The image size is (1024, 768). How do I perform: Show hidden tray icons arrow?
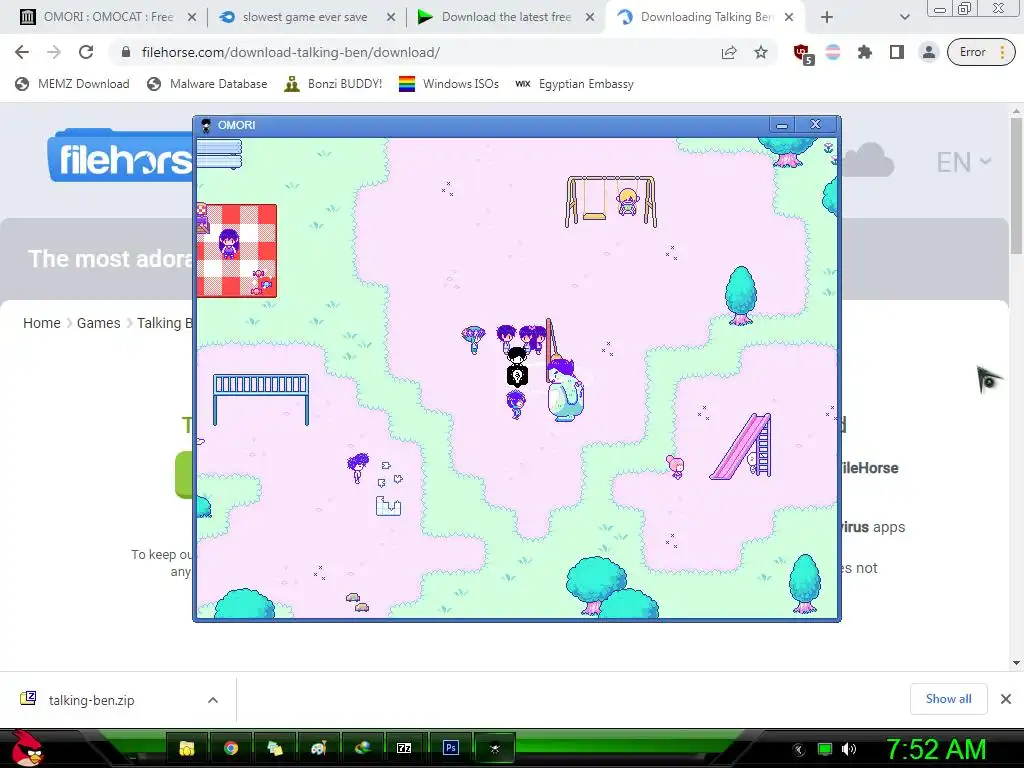click(x=798, y=750)
